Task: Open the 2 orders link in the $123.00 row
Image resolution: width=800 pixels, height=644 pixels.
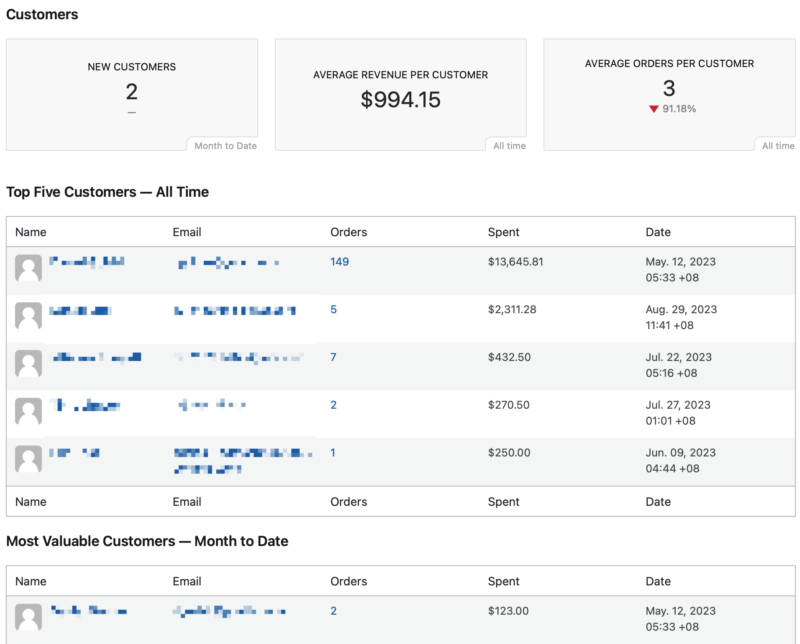Action: click(333, 611)
